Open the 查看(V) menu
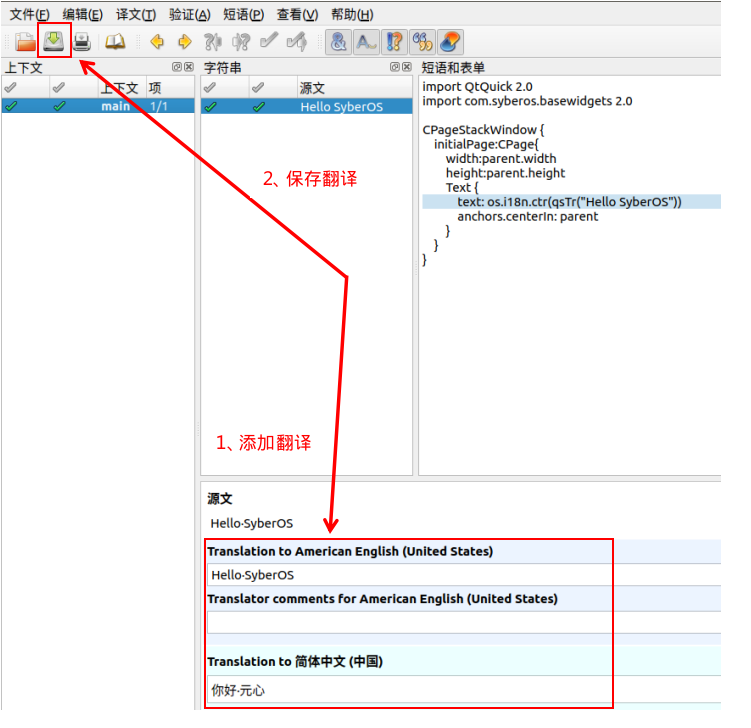 click(x=297, y=14)
